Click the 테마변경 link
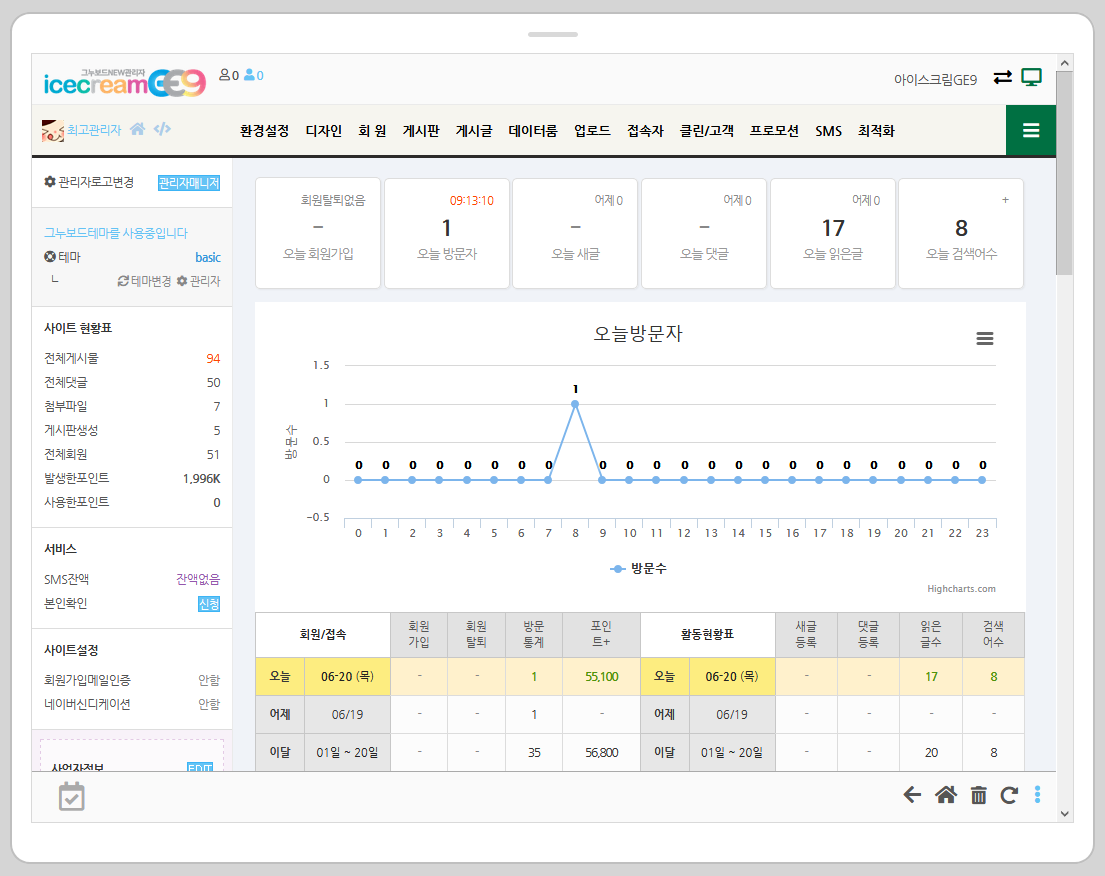Screen dimensions: 1105x876 (x=144, y=281)
